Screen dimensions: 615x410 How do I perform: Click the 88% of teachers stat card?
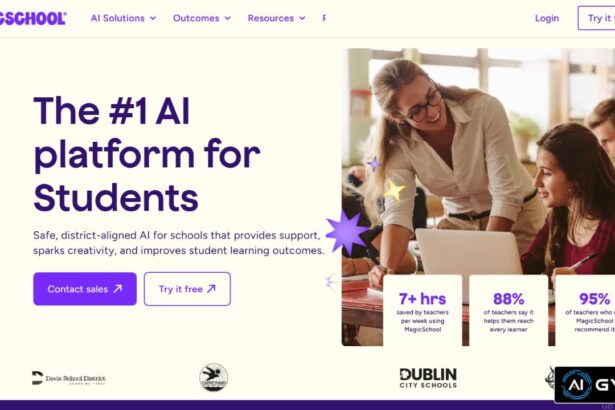508,310
